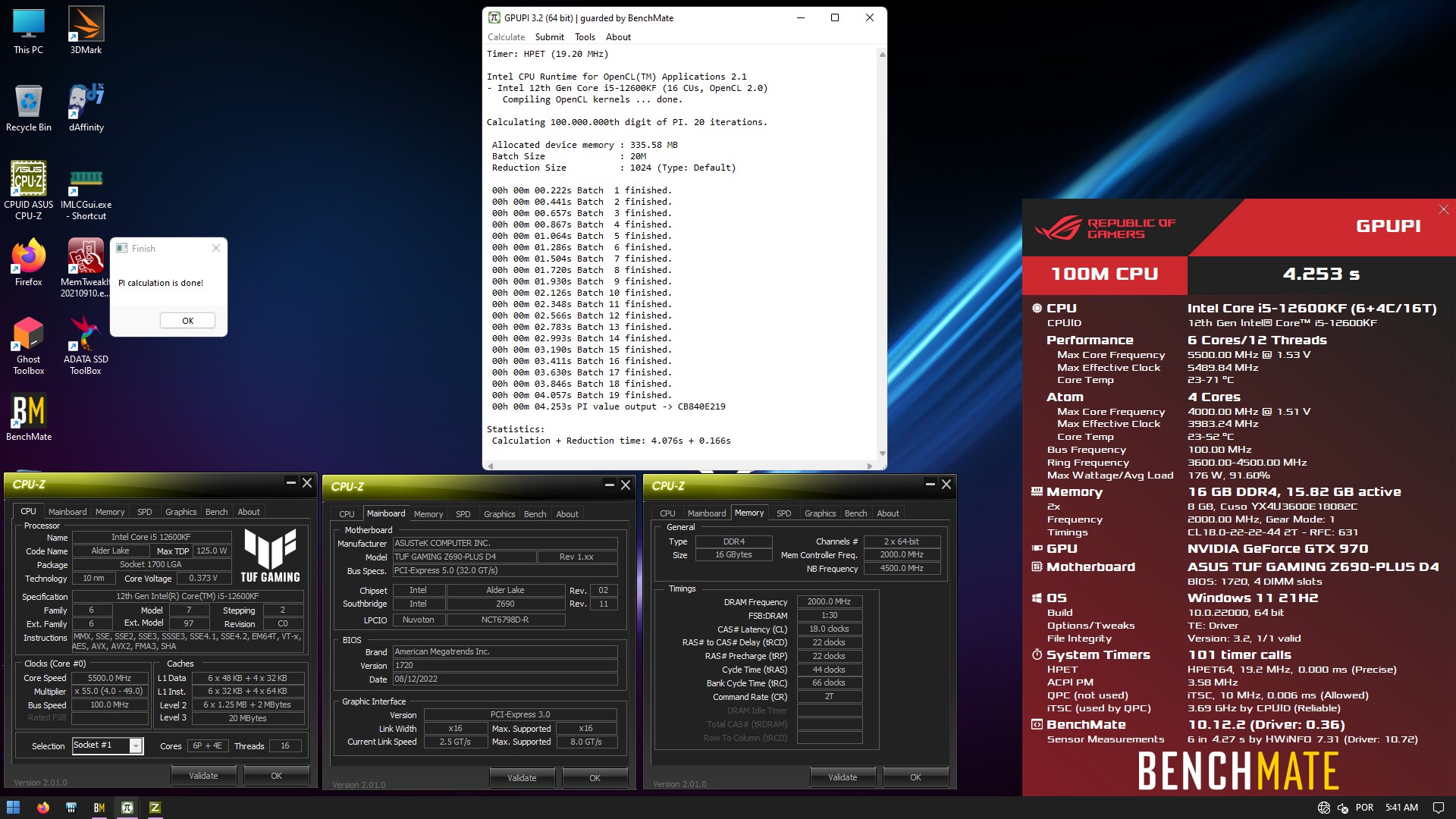Viewport: 1456px width, 819px height.
Task: Open the Recycle Bin icon
Action: click(28, 108)
